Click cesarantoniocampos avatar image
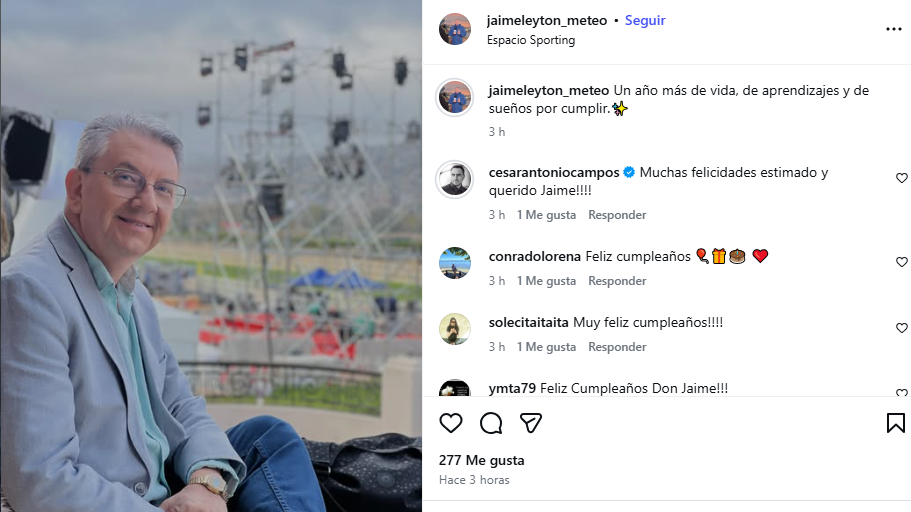This screenshot has height=512, width=911. [x=455, y=180]
